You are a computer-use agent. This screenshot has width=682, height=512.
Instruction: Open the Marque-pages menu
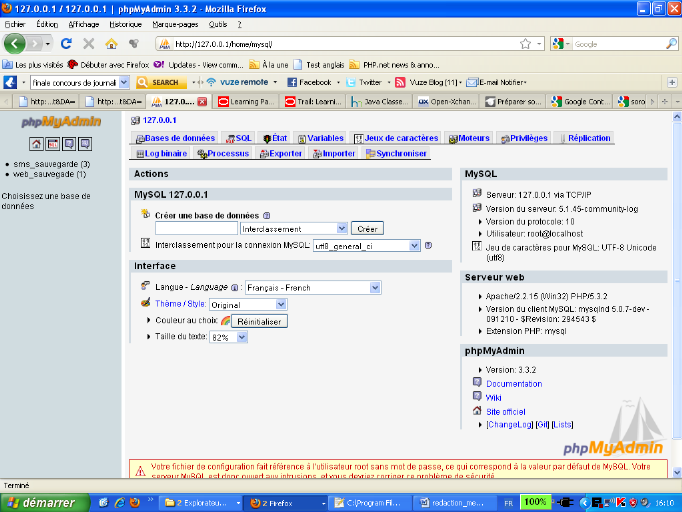click(175, 24)
